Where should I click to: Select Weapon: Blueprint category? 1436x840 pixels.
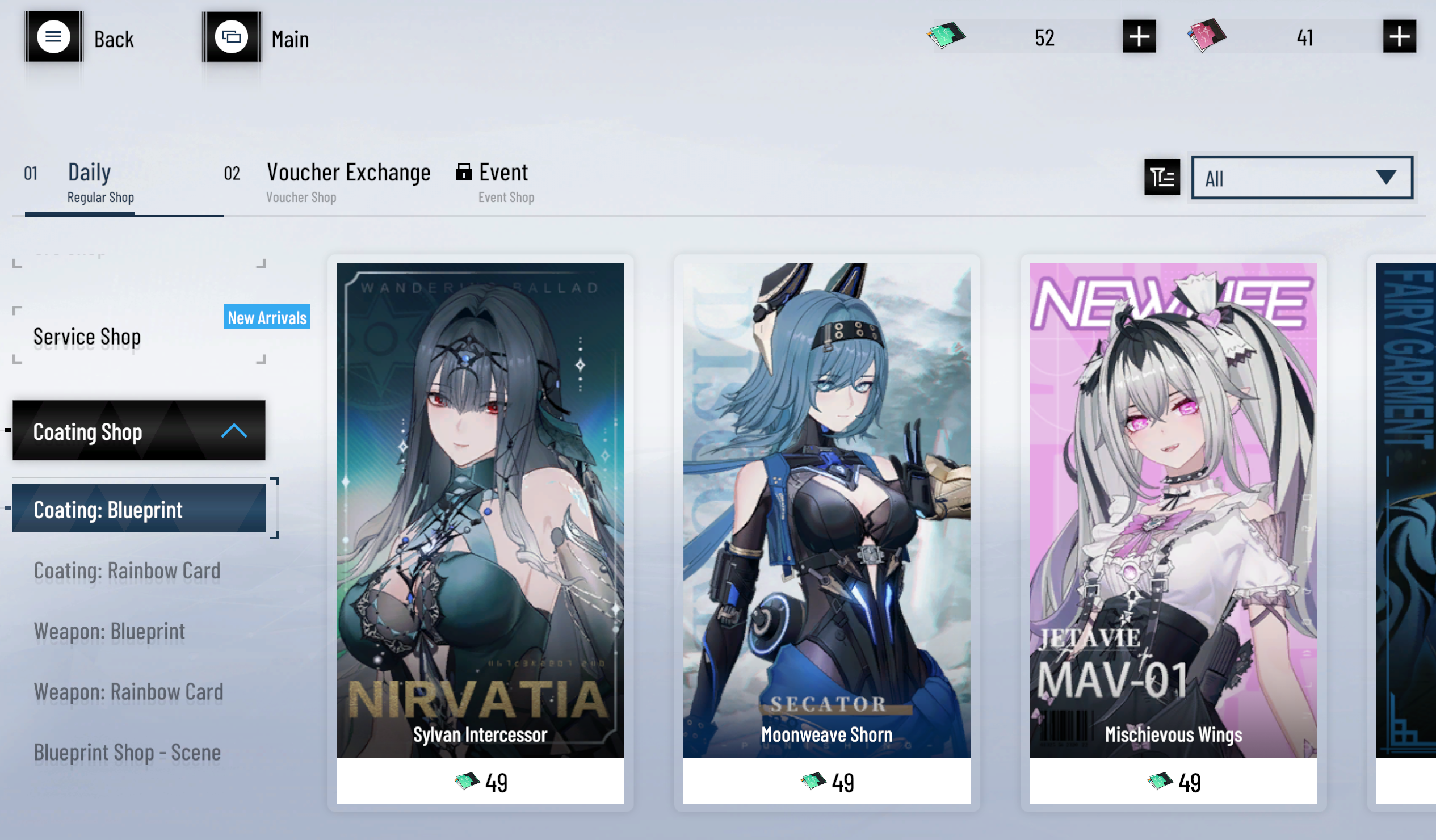point(110,631)
